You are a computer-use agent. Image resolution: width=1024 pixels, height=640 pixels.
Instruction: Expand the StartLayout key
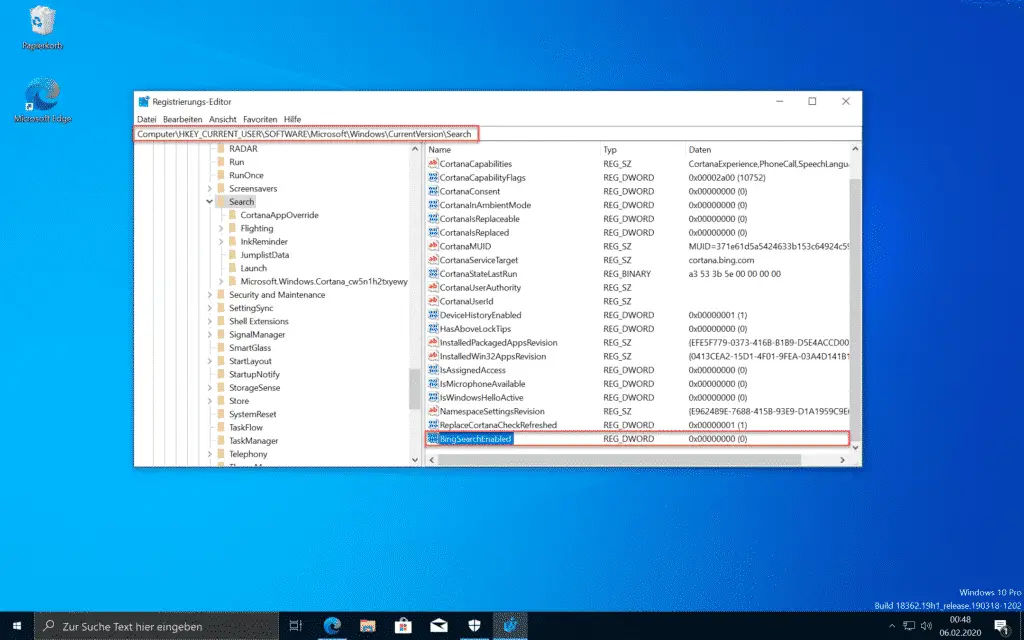[x=210, y=361]
